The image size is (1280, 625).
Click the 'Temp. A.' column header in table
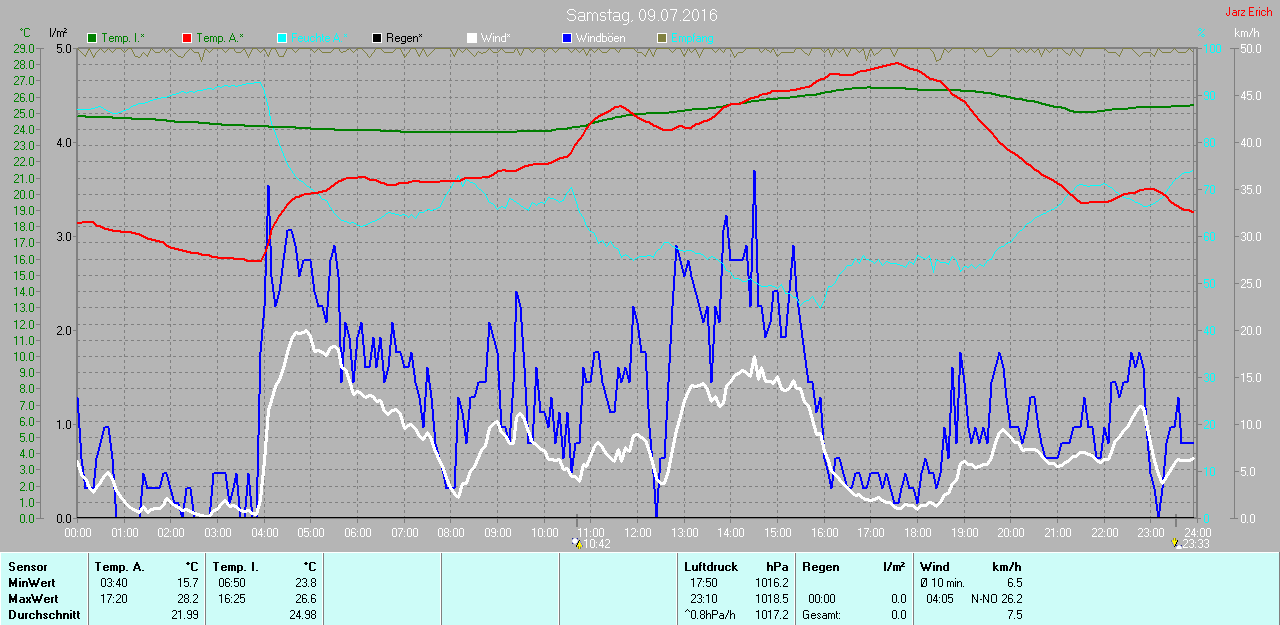click(x=119, y=567)
